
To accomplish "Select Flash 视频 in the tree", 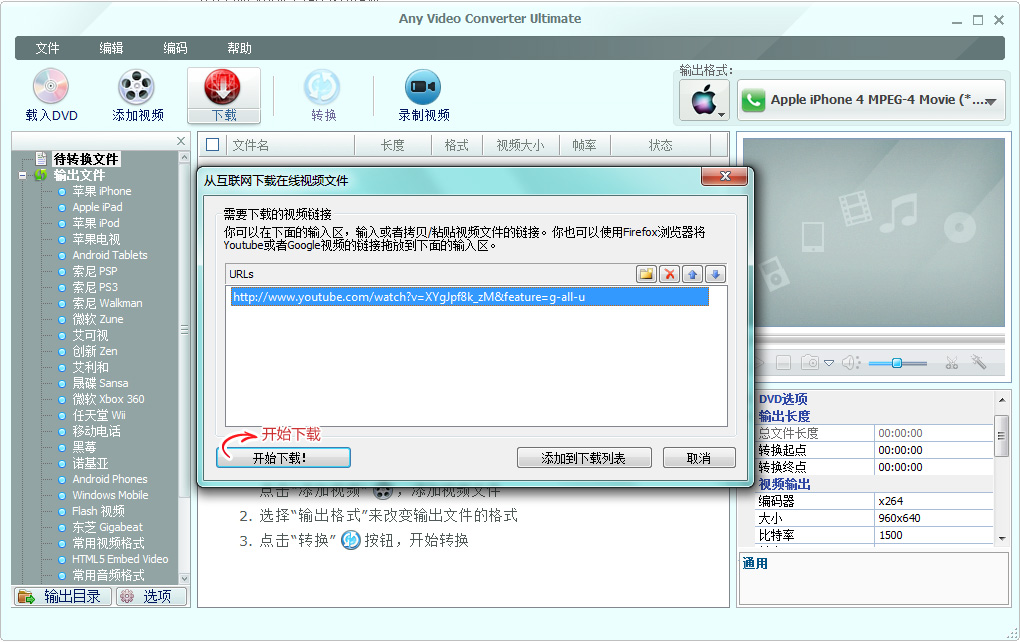I will (98, 511).
